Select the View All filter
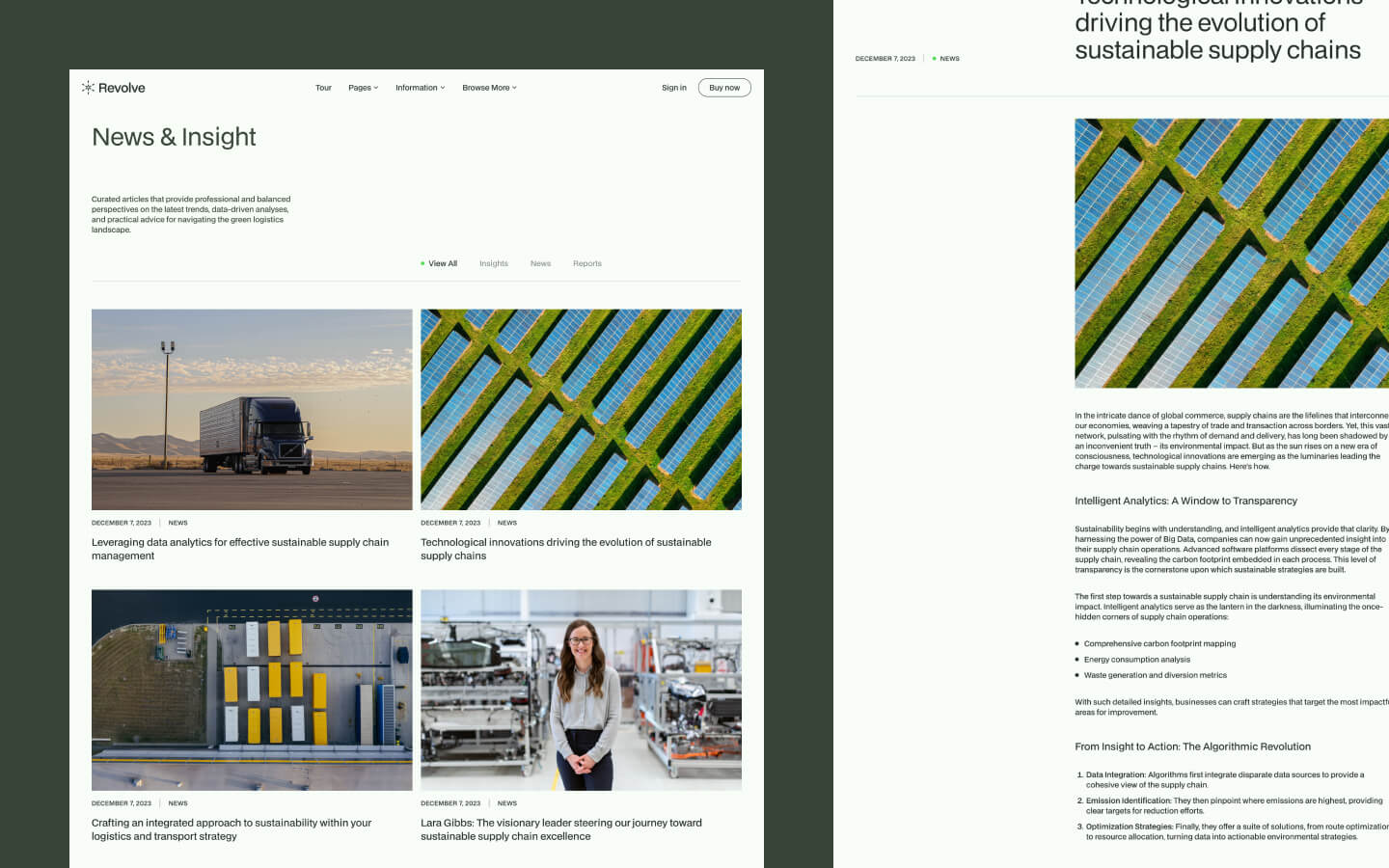The image size is (1389, 868). point(442,262)
